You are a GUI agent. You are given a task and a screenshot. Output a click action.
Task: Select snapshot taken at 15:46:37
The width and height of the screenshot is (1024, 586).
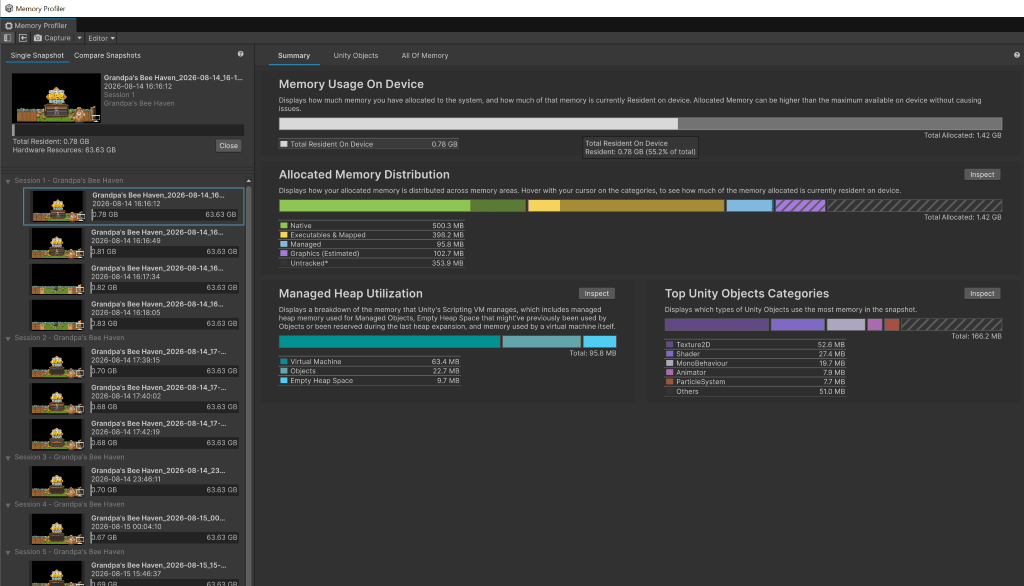tap(134, 573)
